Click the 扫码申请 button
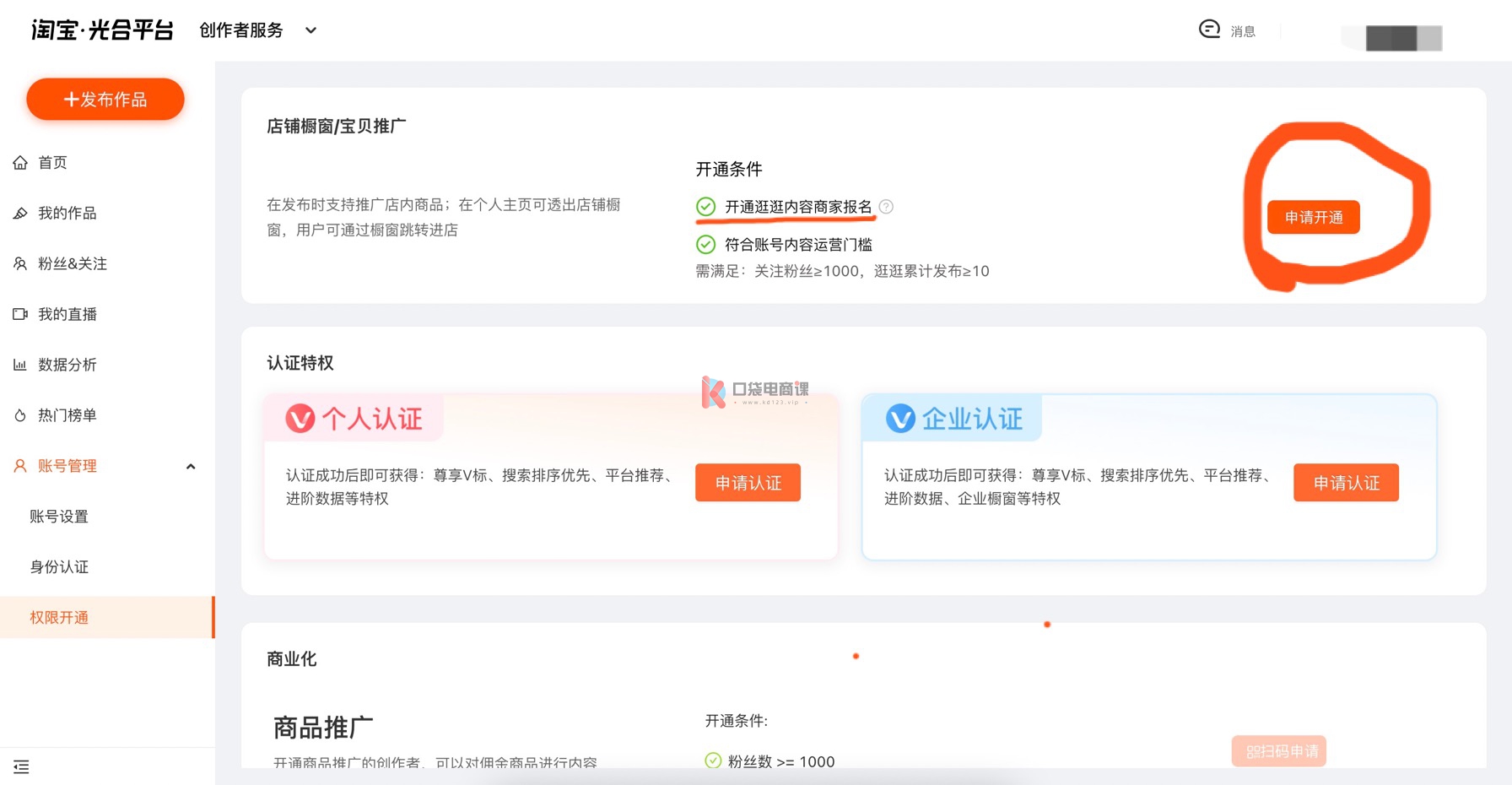 [1279, 750]
